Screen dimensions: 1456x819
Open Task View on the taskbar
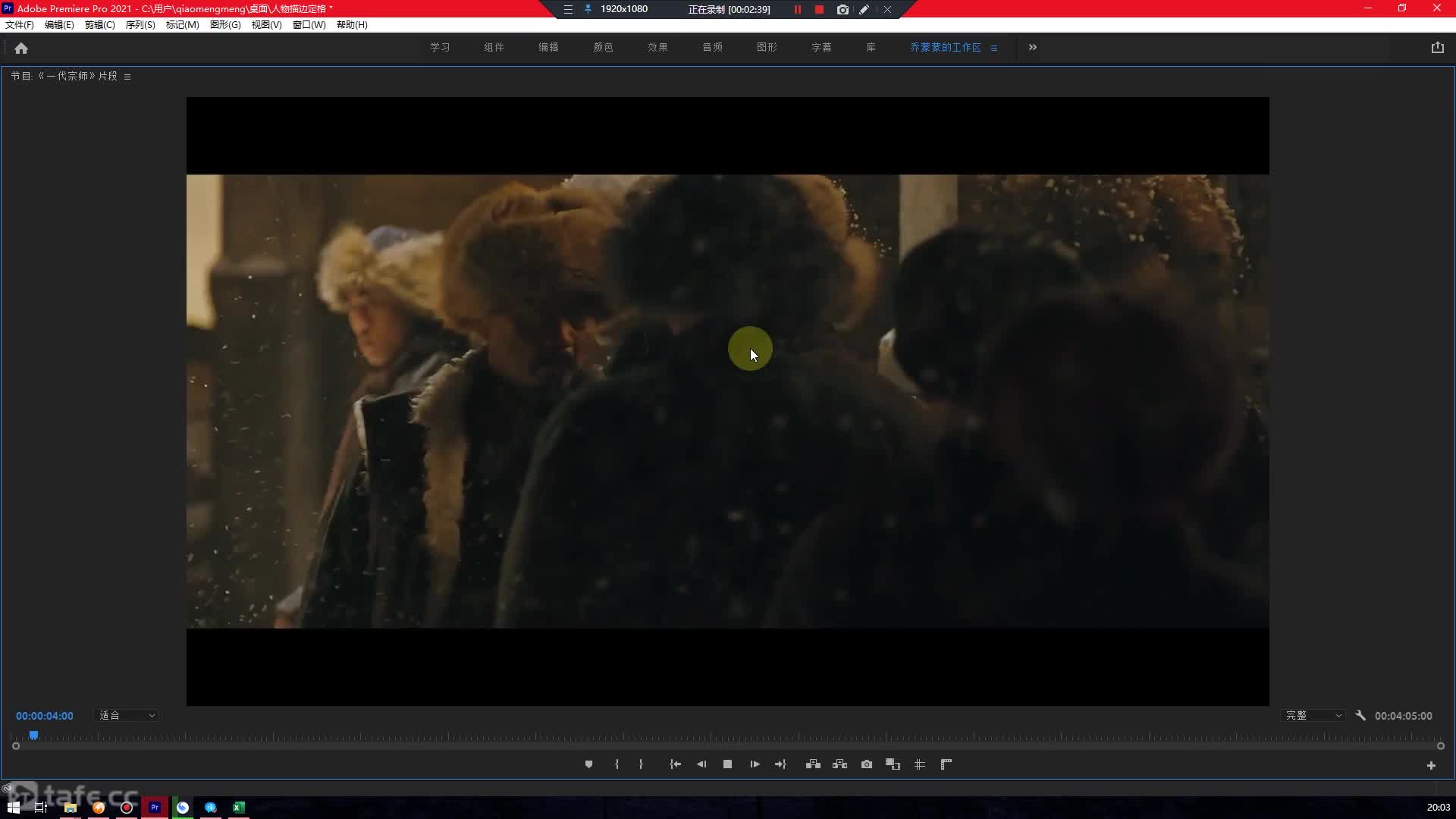[41, 808]
